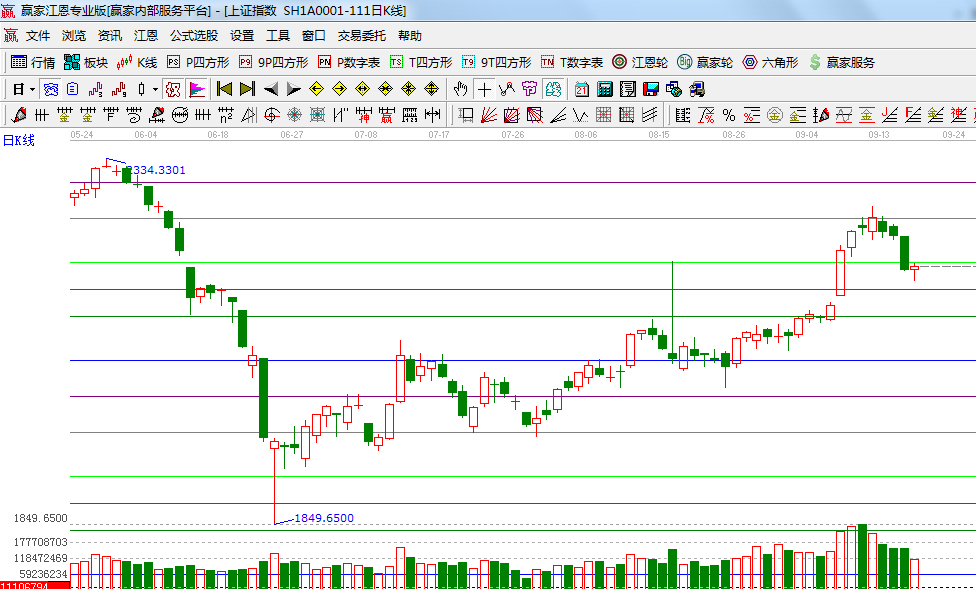Screen dimensions: 976x589
Task: Expand the 日 period dropdown arrow
Action: (x=32, y=89)
